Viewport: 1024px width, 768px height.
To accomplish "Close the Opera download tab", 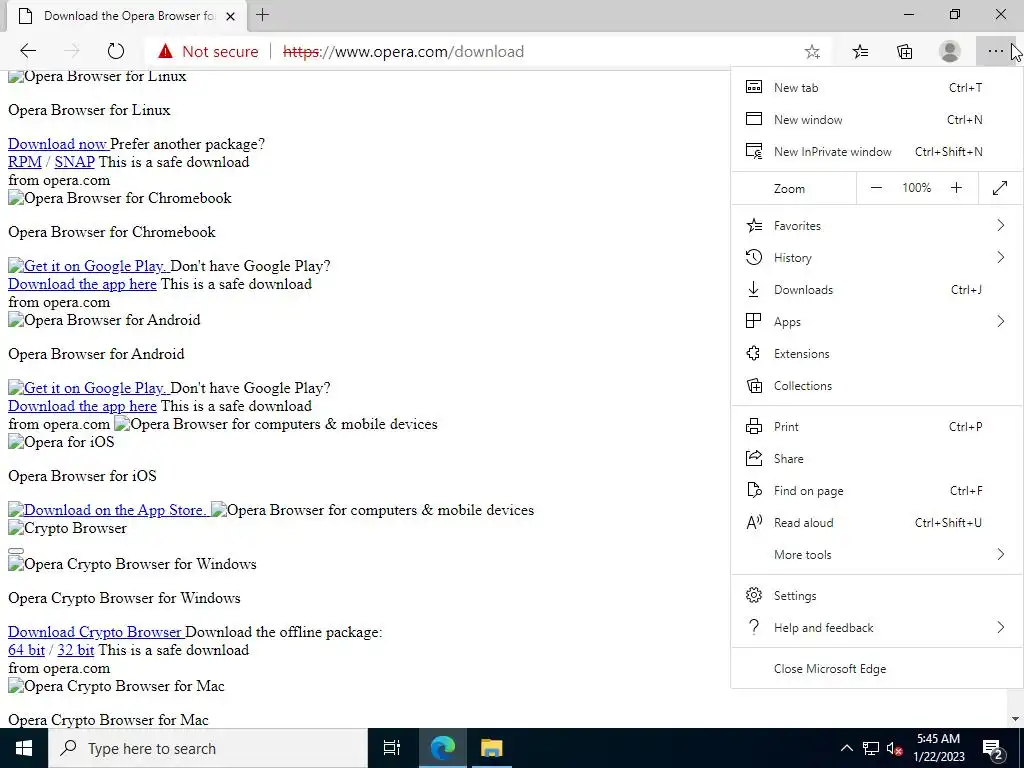I will 230,16.
